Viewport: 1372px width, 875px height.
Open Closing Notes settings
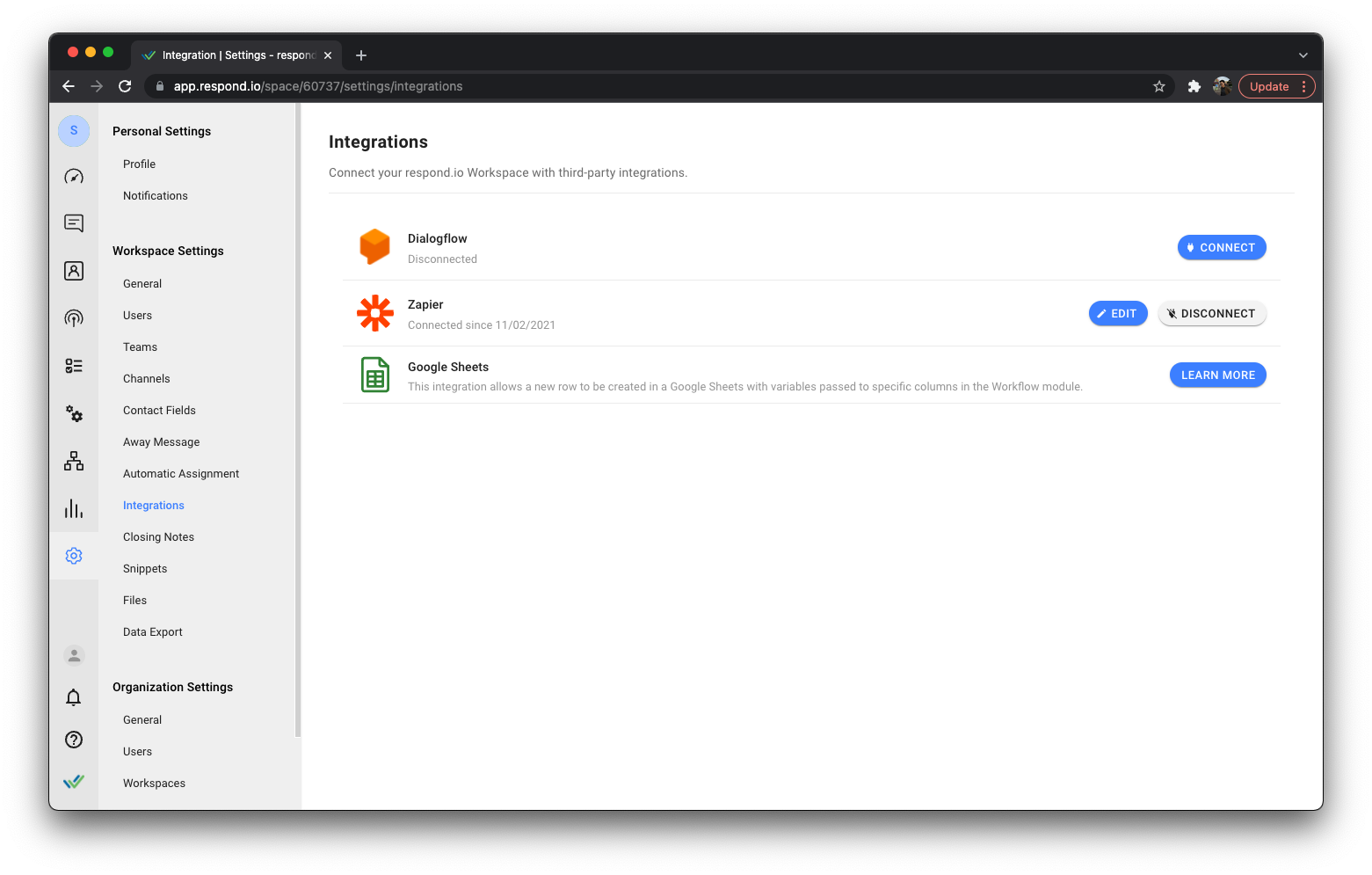point(158,537)
